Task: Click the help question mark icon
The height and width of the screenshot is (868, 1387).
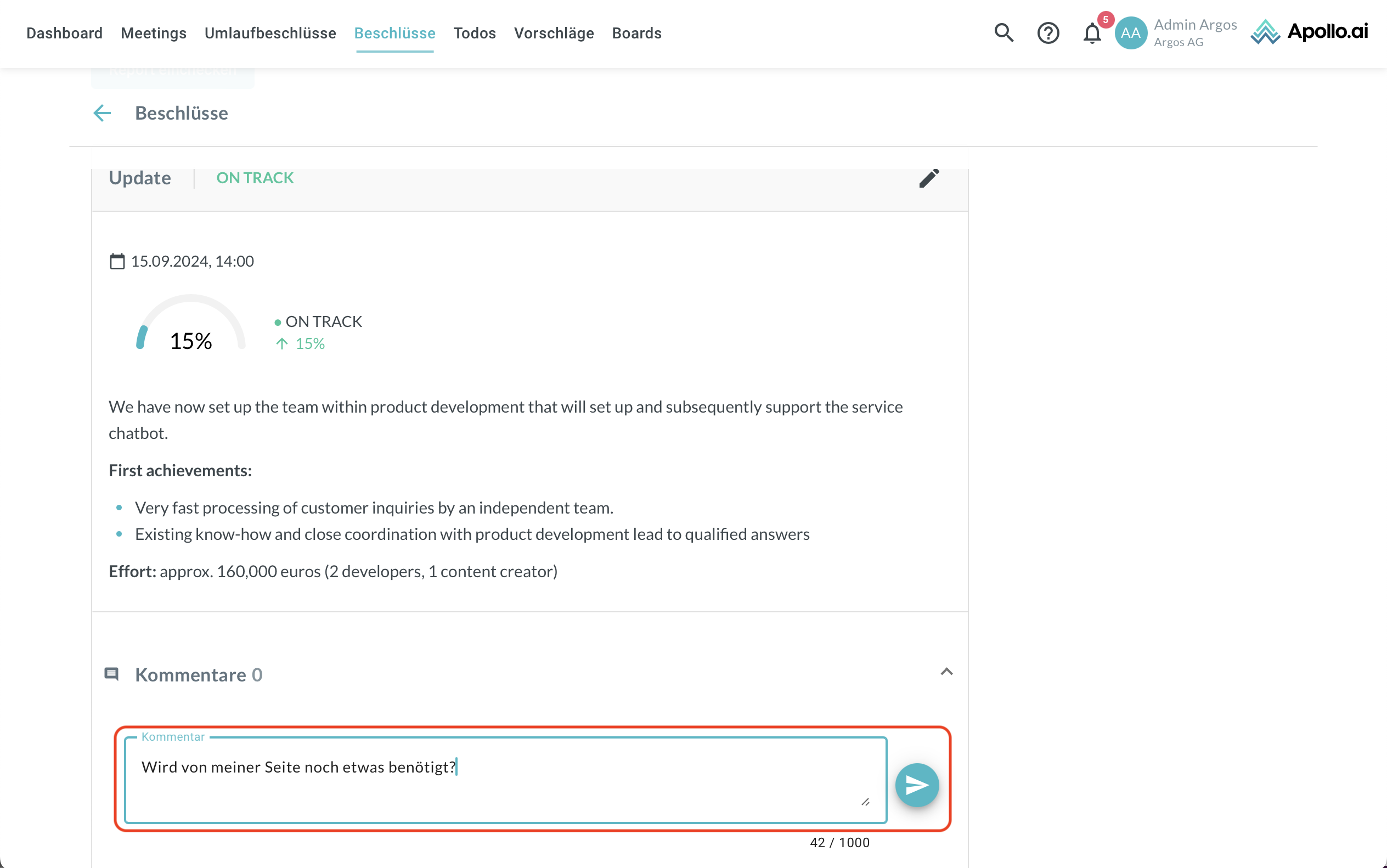Action: pyautogui.click(x=1048, y=33)
